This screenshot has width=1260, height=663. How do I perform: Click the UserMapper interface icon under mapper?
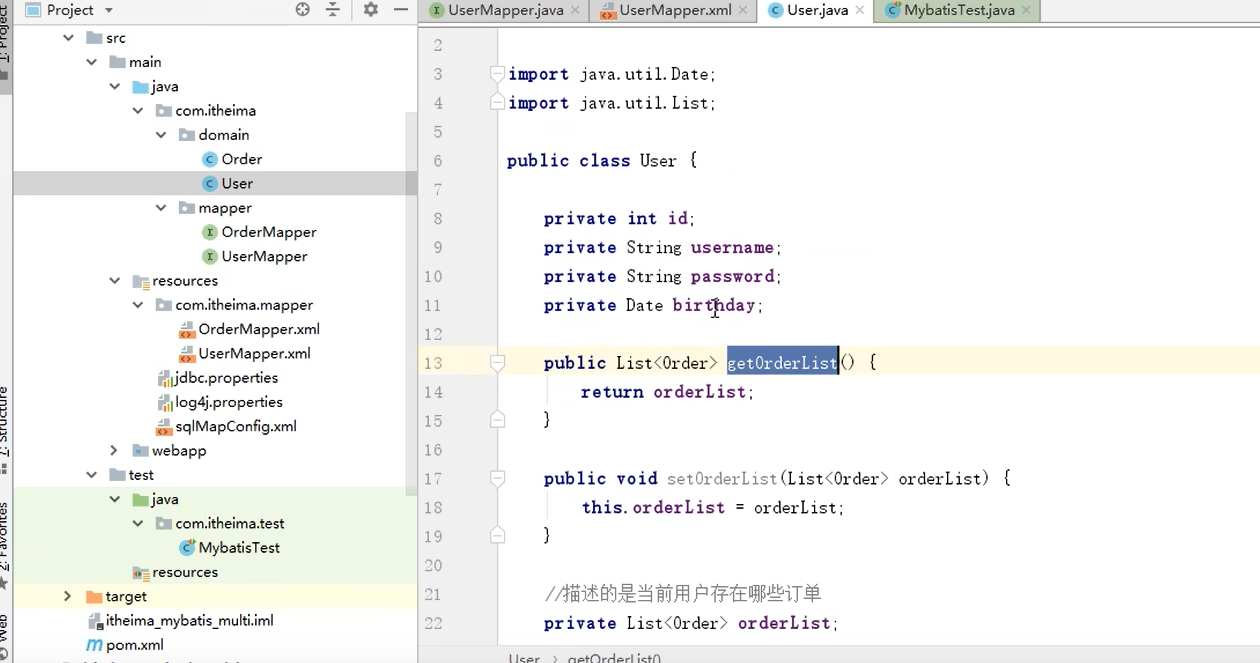(x=208, y=256)
